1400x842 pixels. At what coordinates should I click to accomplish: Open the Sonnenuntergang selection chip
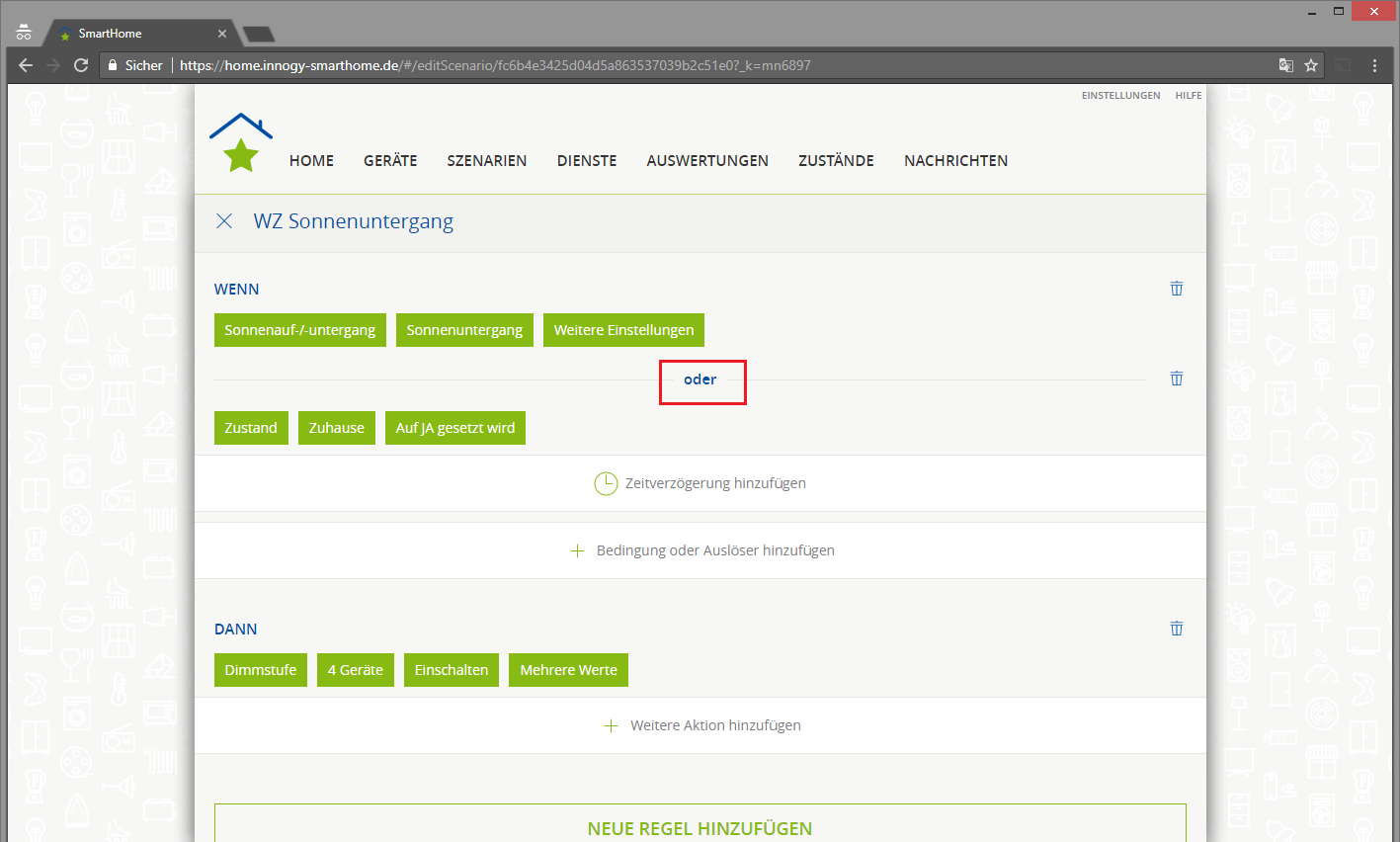tap(464, 330)
